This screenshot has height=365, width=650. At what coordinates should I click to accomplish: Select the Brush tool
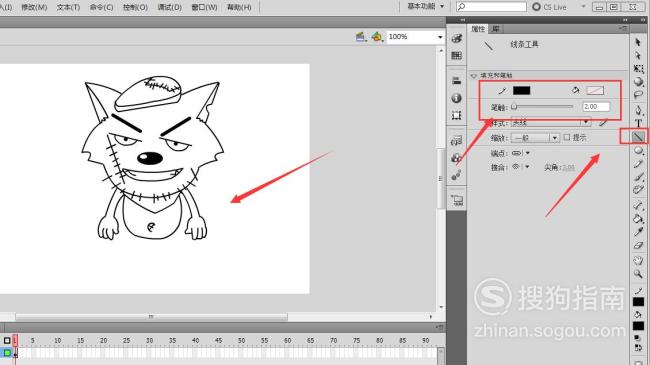pyautogui.click(x=638, y=178)
